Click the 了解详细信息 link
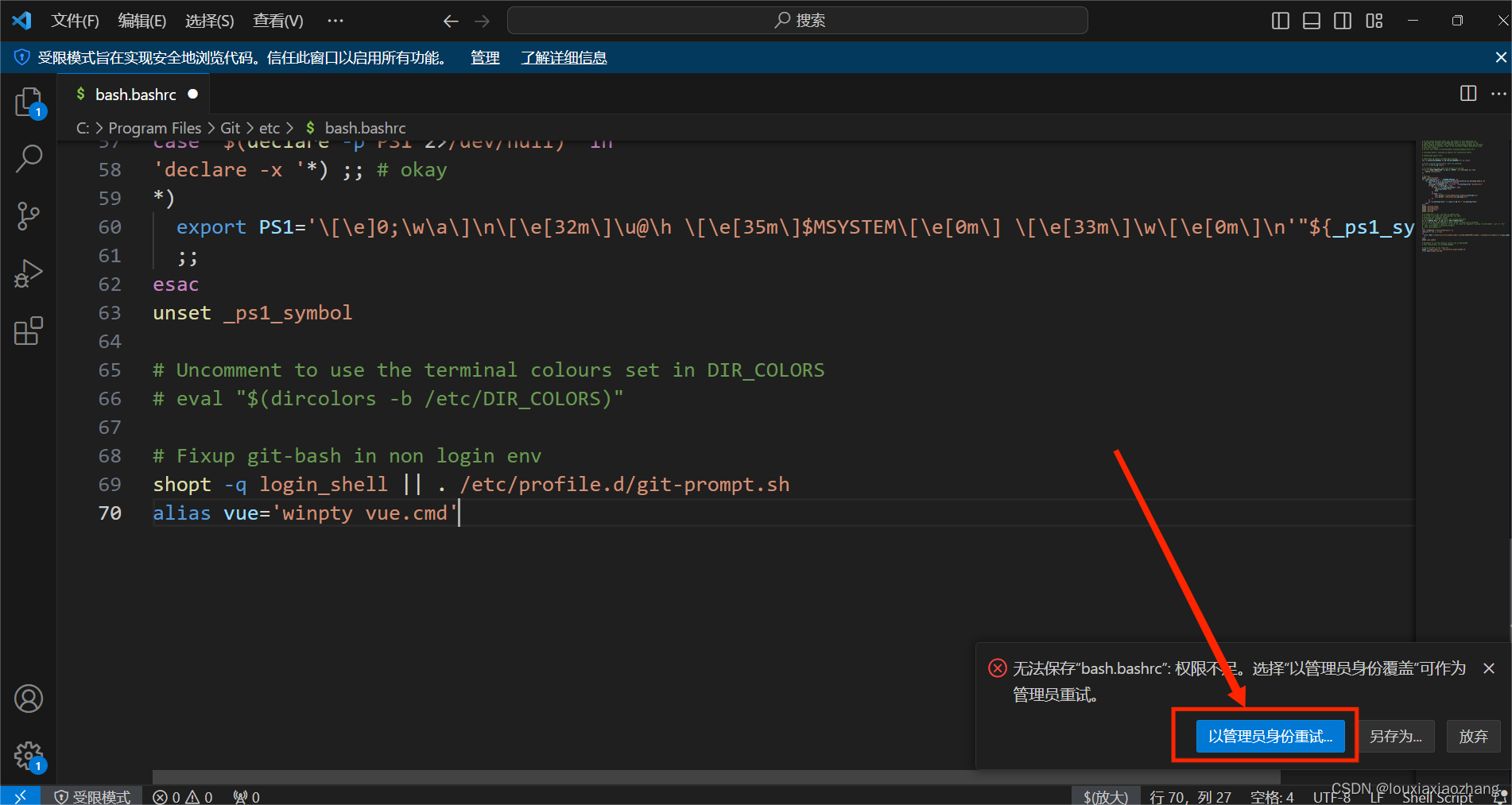The width and height of the screenshot is (1512, 805). [x=564, y=57]
